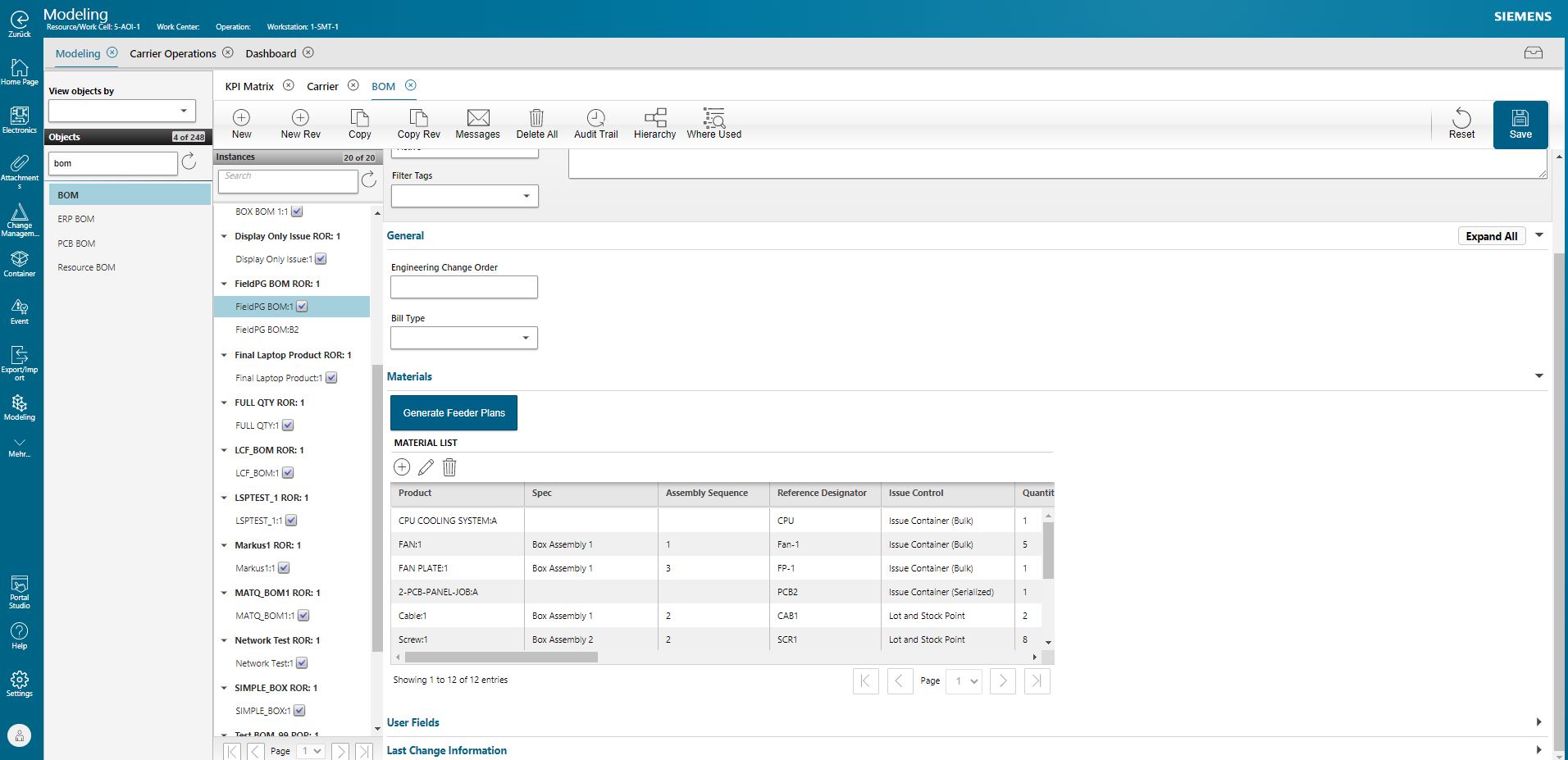The image size is (1568, 760).
Task: Add a new material list row
Action: (x=402, y=467)
